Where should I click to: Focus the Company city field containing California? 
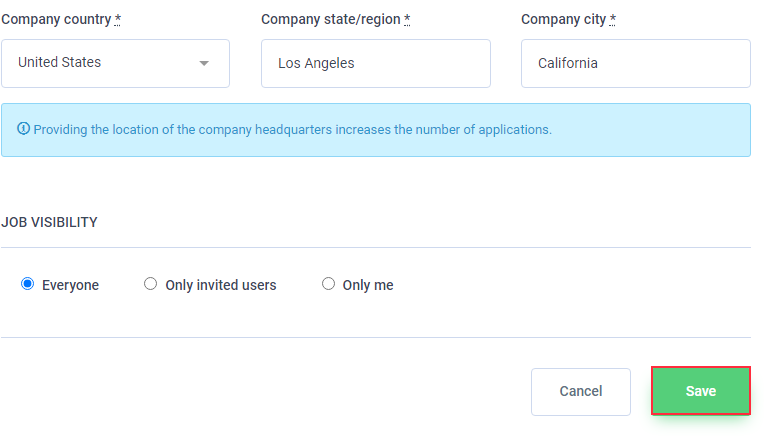tap(636, 63)
